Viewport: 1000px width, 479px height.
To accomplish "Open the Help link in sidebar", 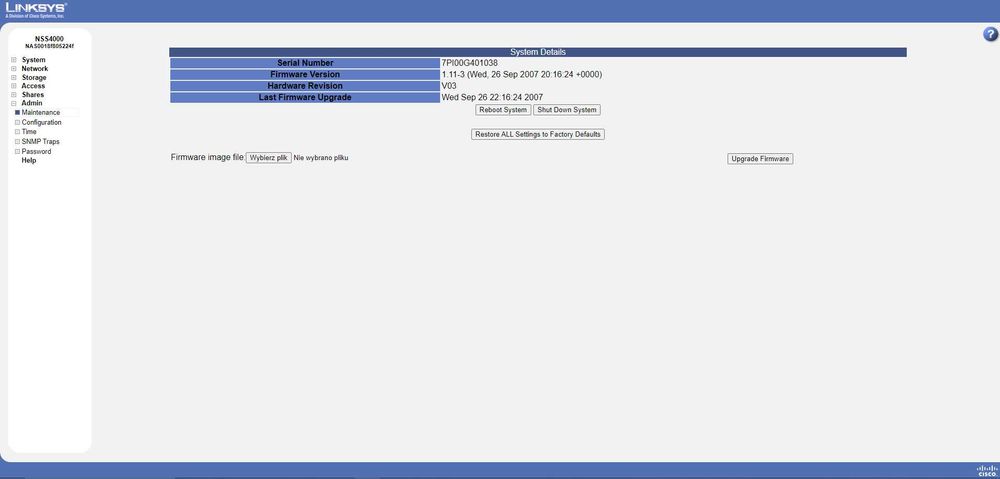I will pyautogui.click(x=29, y=161).
